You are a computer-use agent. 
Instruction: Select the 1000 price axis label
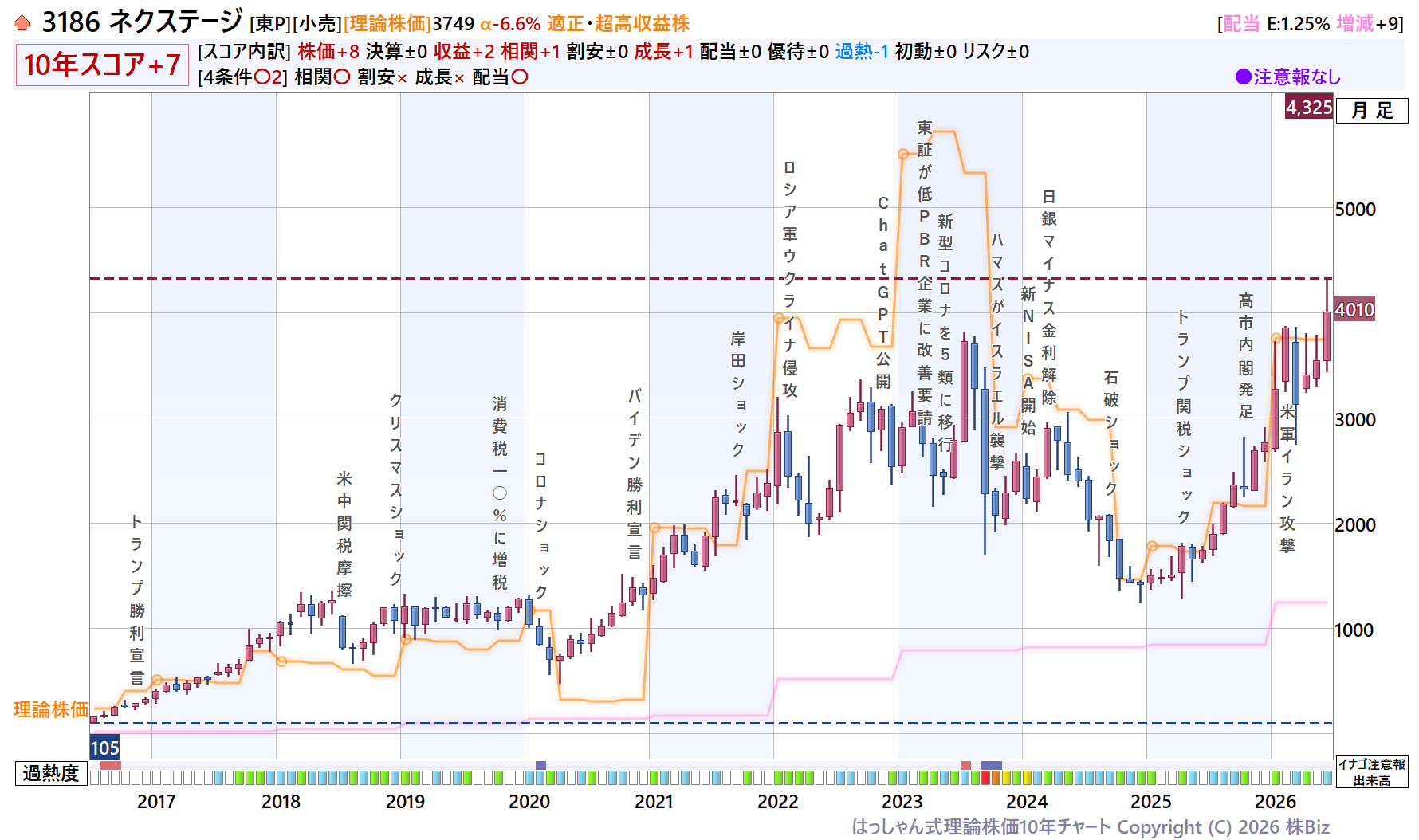[x=1355, y=630]
